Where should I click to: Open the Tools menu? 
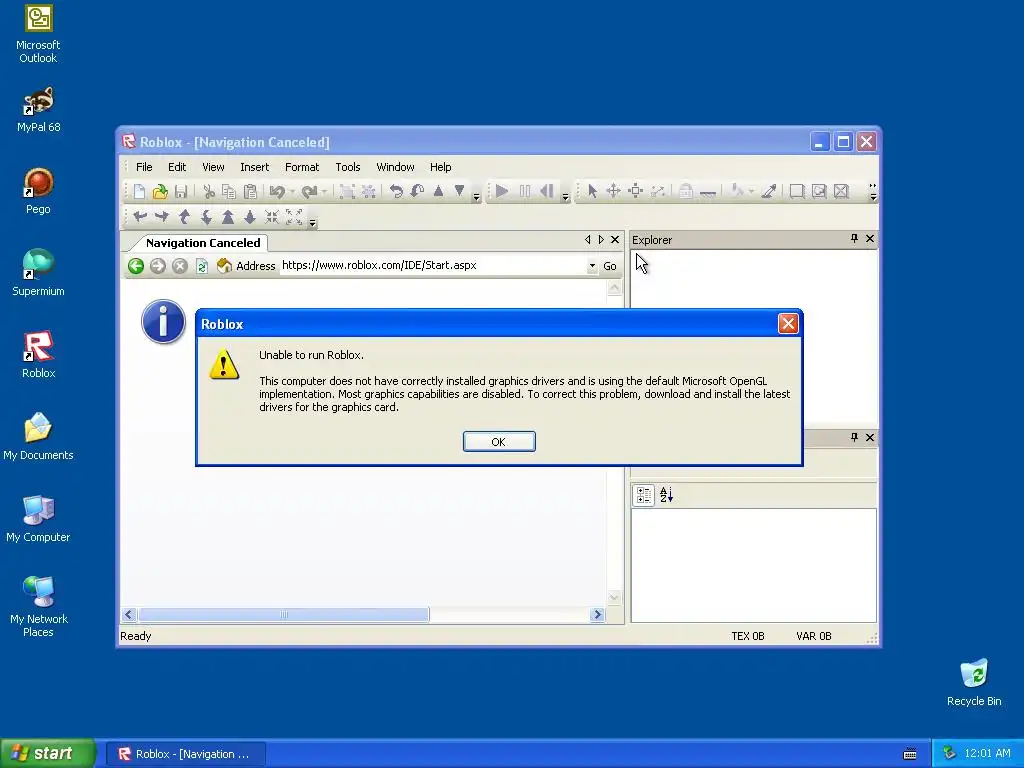[348, 167]
